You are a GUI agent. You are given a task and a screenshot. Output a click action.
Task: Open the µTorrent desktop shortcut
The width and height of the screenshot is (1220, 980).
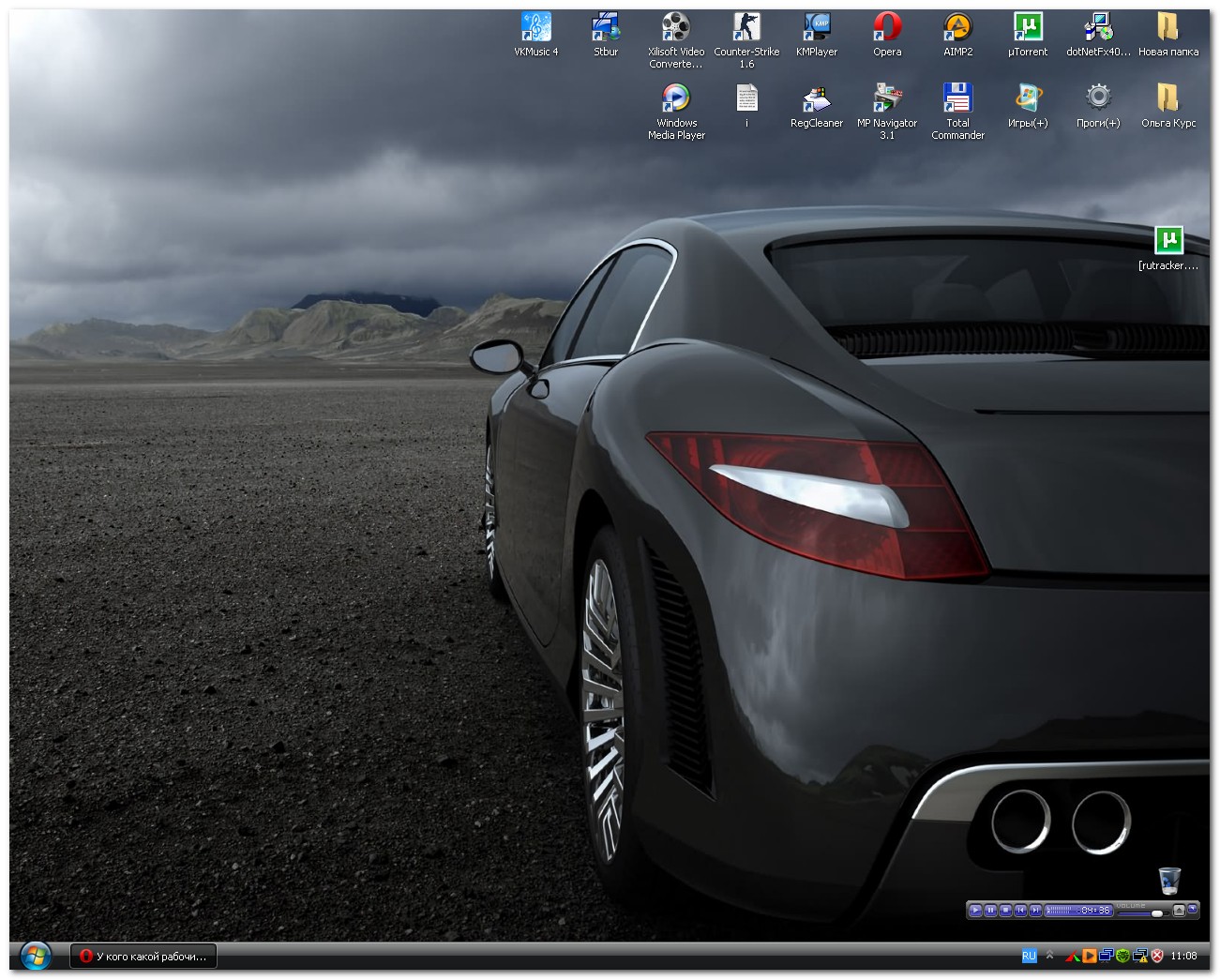1028,28
